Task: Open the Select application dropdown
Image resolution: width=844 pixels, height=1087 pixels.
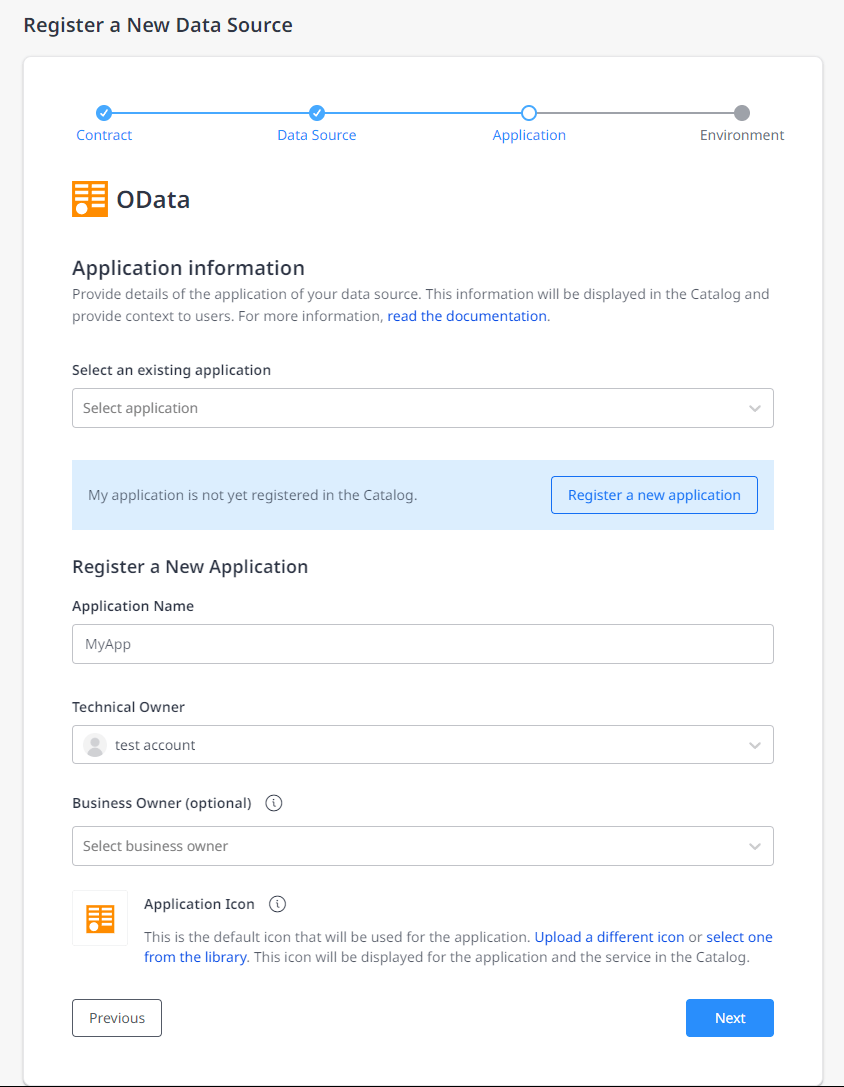Action: 422,408
